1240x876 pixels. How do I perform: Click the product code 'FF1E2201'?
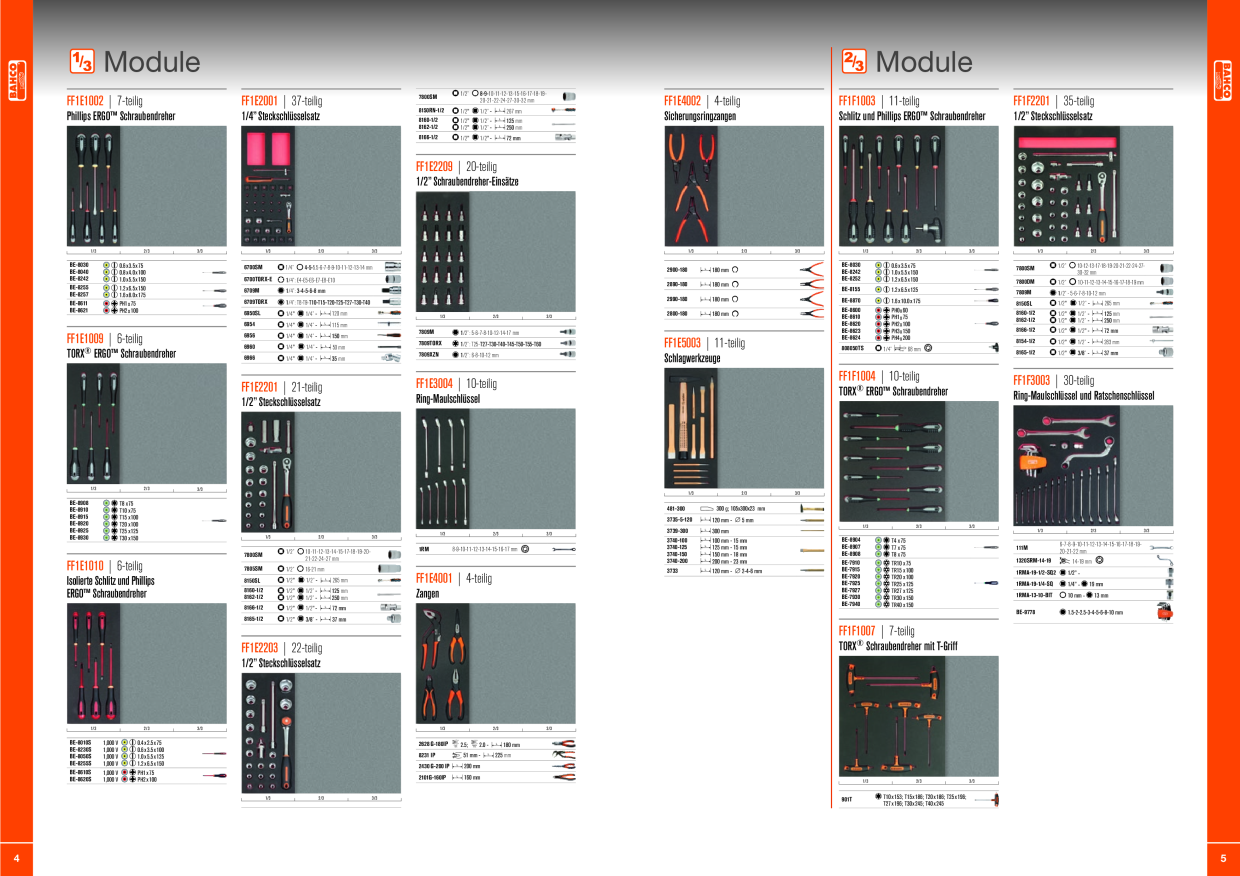[x=260, y=387]
